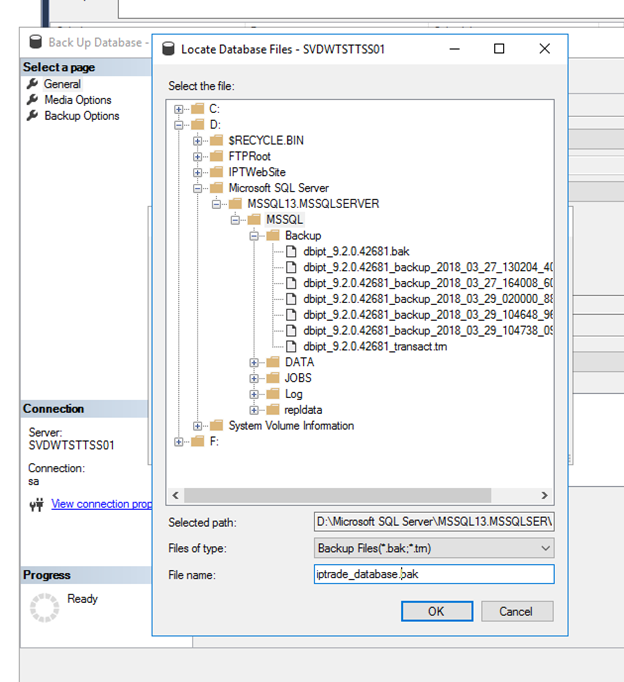
Task: Collapse the MSSQL13.MSSQLSERVER folder
Action: [216, 204]
